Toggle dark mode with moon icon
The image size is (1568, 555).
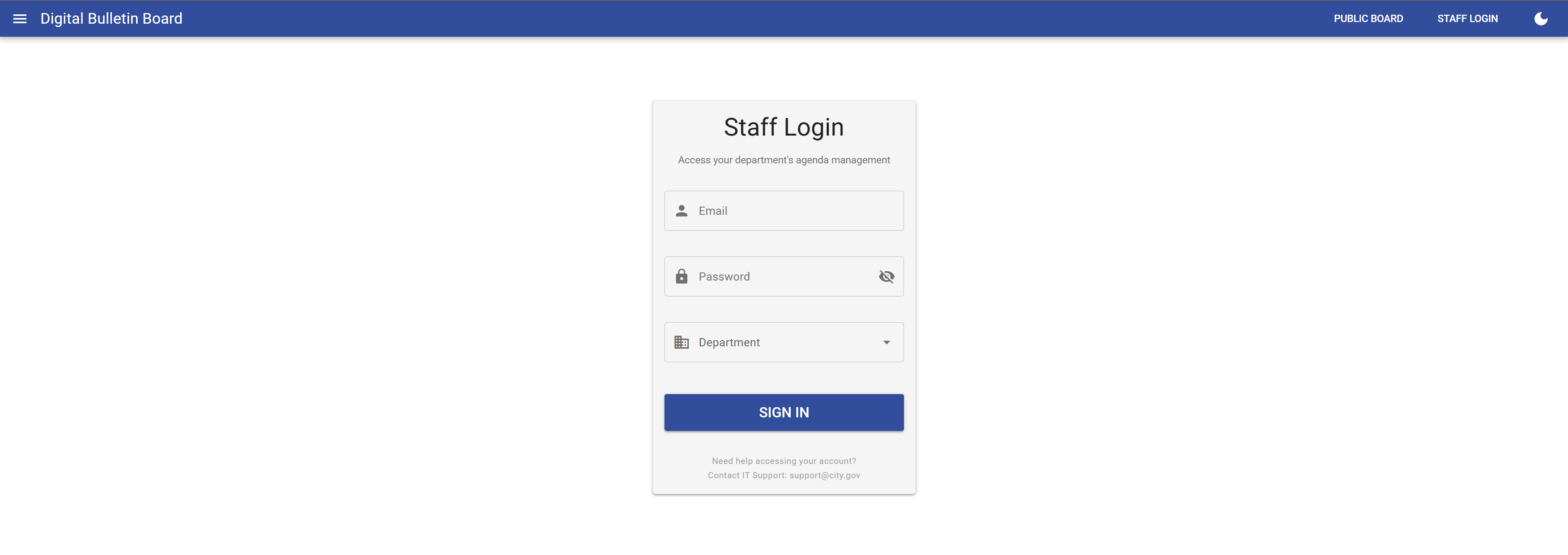click(1541, 19)
